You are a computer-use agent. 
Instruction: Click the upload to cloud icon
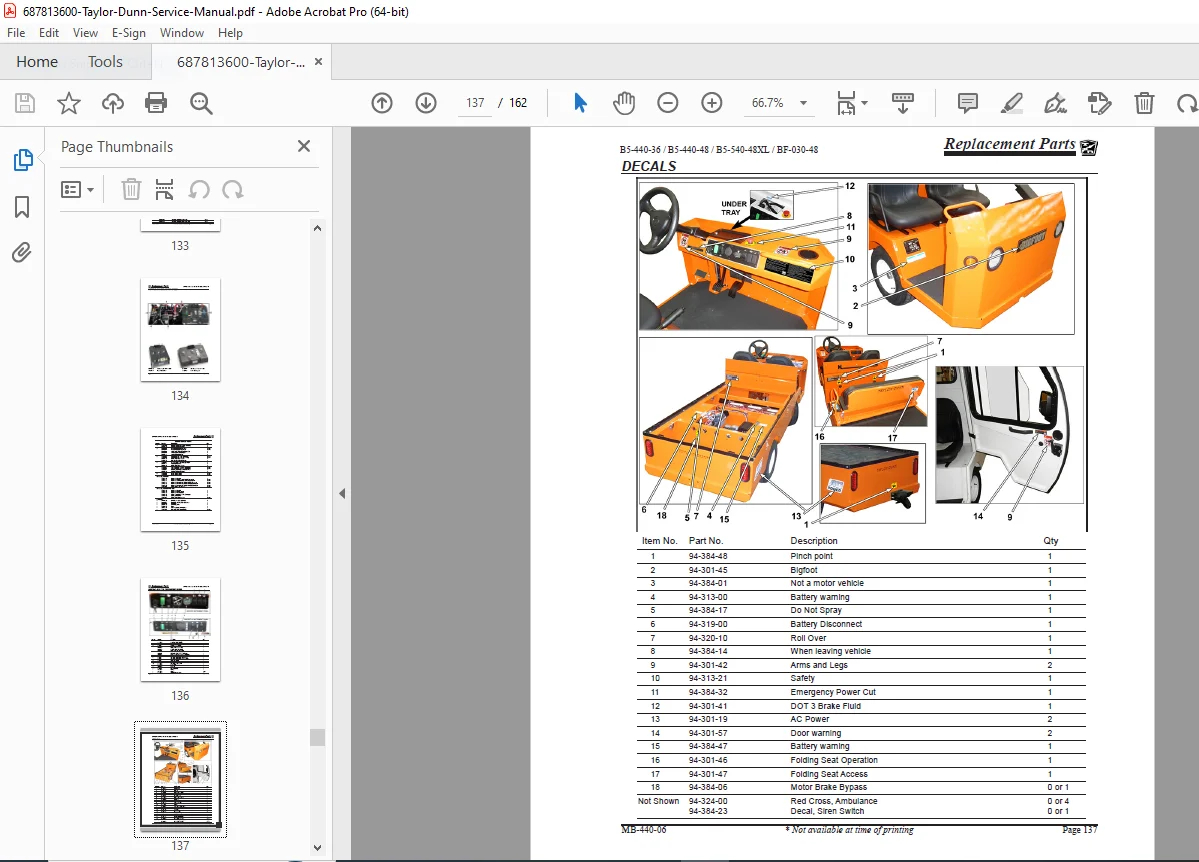[x=112, y=102]
